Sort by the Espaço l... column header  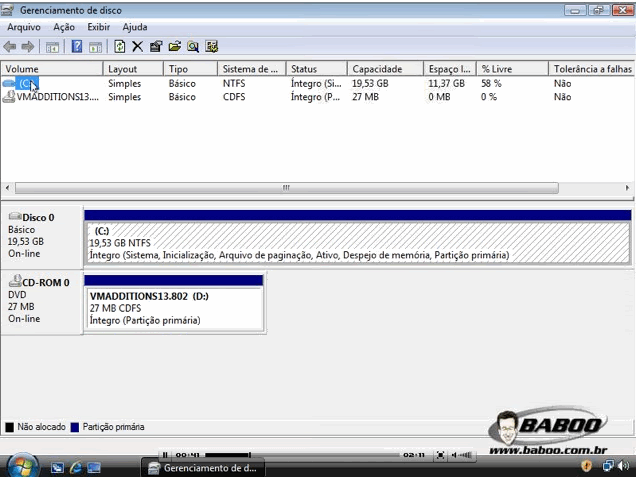[x=450, y=69]
